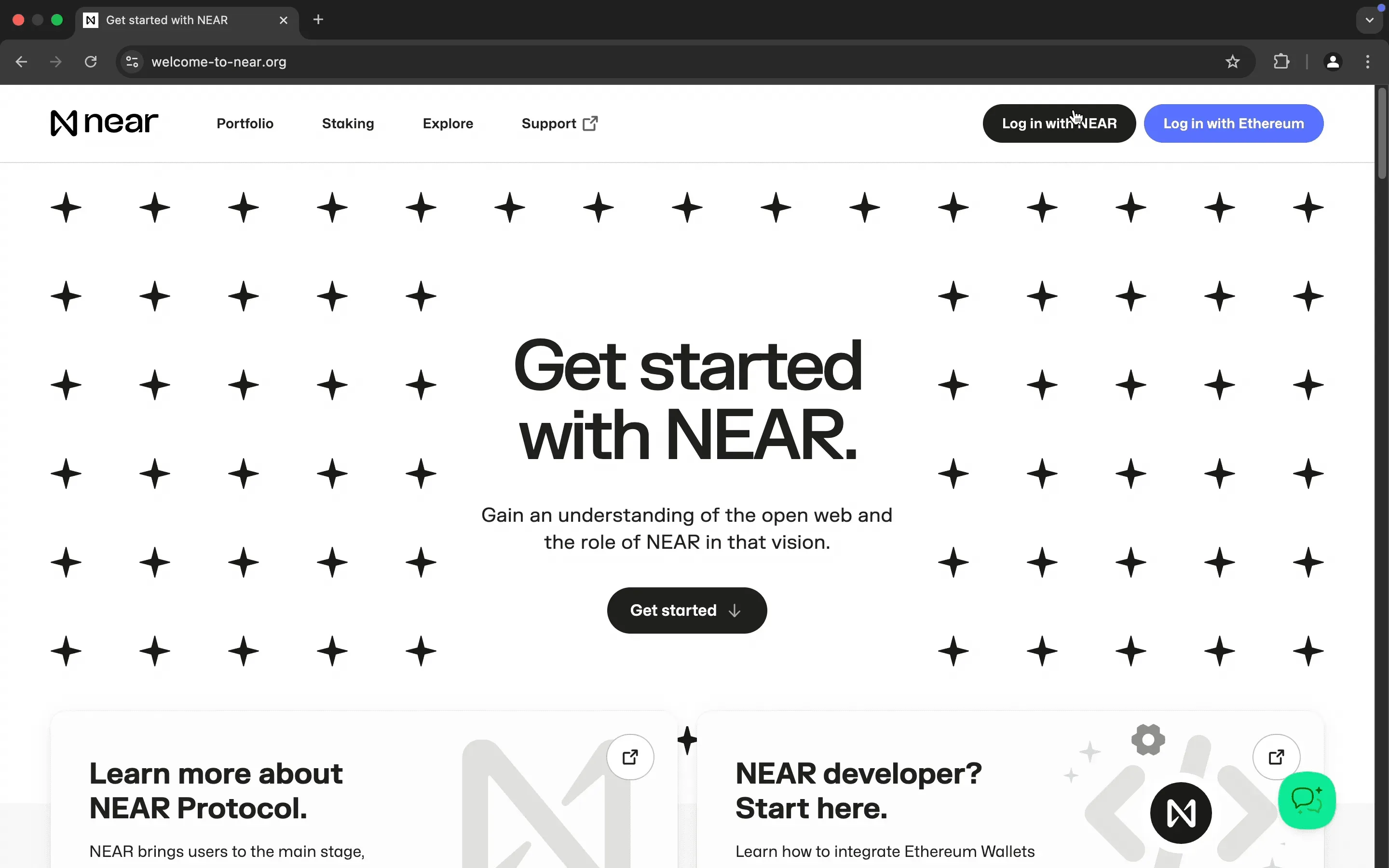Open Chrome's three-dot menu
The width and height of the screenshot is (1389, 868).
point(1368,62)
